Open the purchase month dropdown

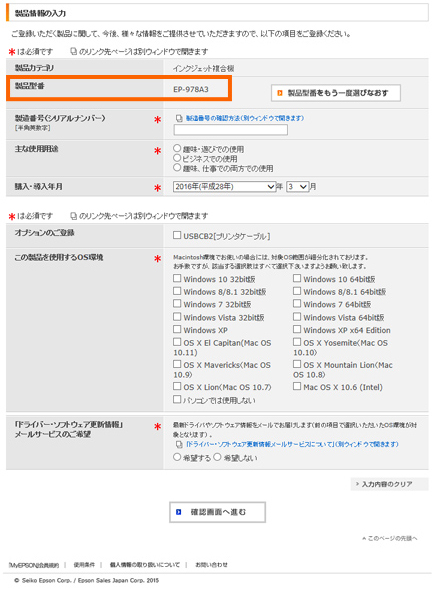coord(297,186)
